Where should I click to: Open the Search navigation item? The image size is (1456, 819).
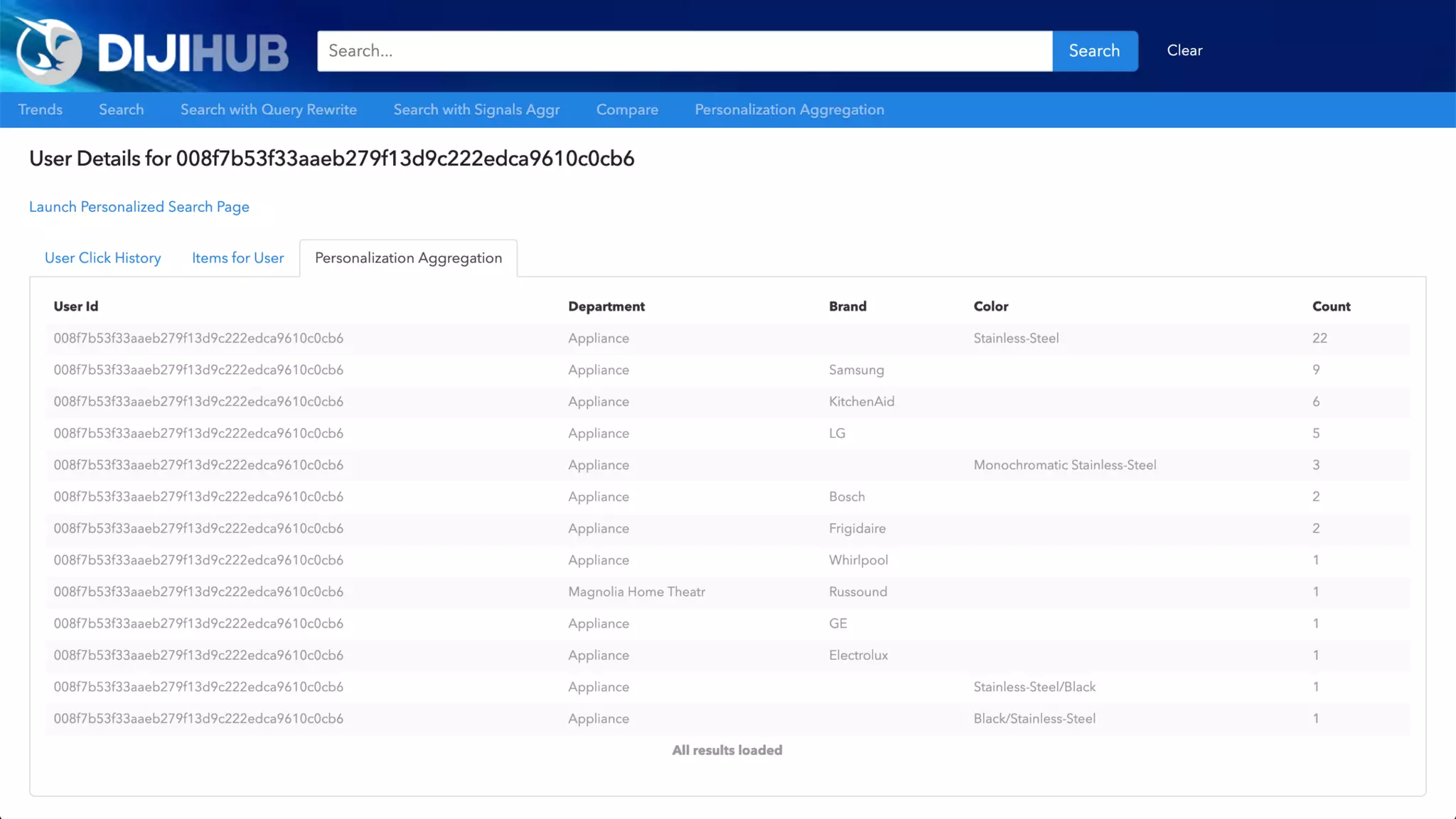121,109
